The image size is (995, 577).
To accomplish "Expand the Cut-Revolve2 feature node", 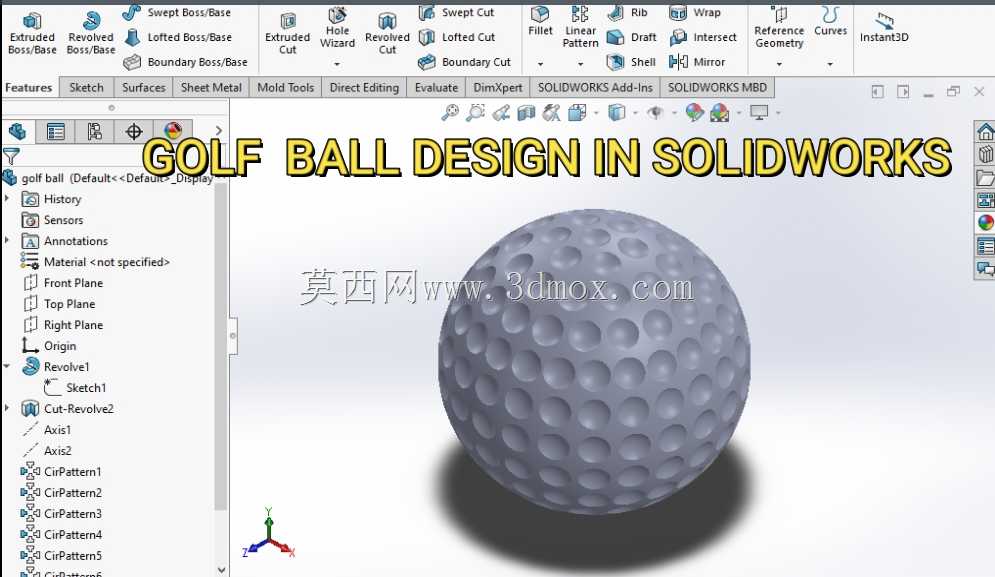I will 7,408.
